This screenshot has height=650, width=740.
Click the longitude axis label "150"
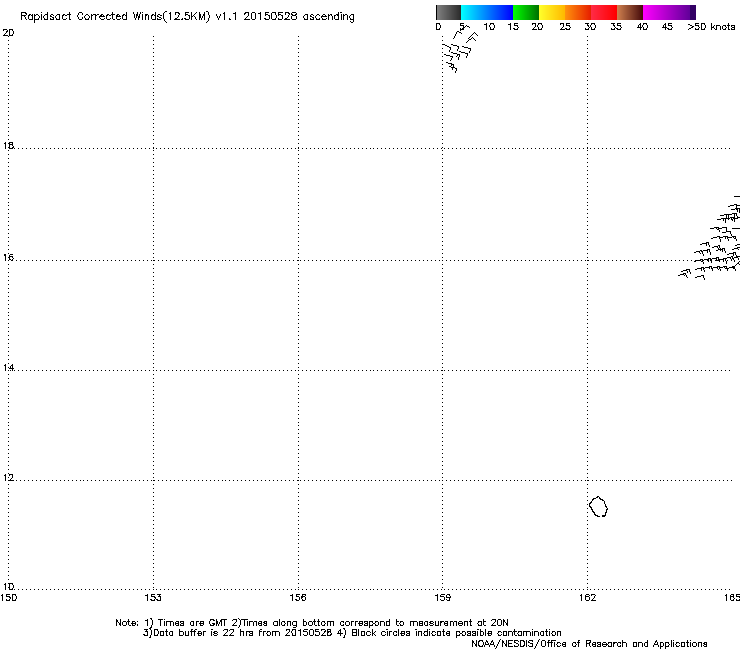(x=8, y=598)
